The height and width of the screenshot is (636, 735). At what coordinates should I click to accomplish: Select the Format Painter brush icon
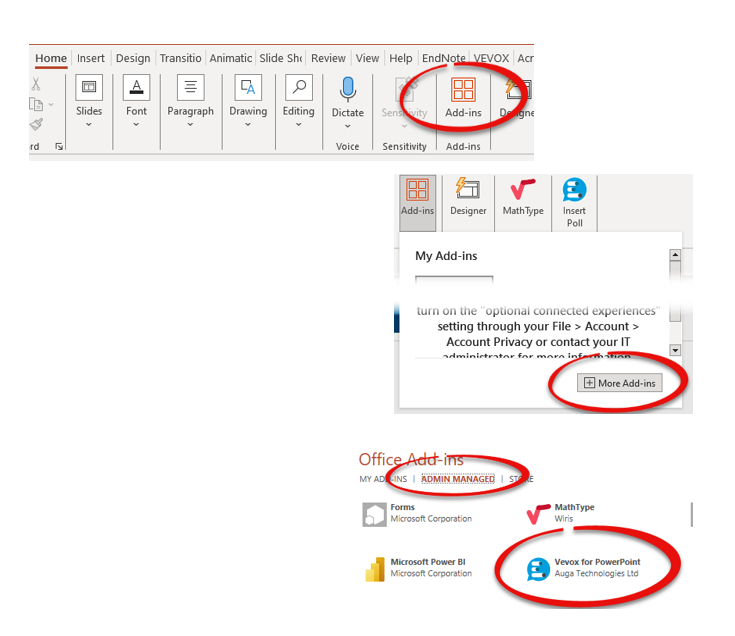pyautogui.click(x=36, y=124)
